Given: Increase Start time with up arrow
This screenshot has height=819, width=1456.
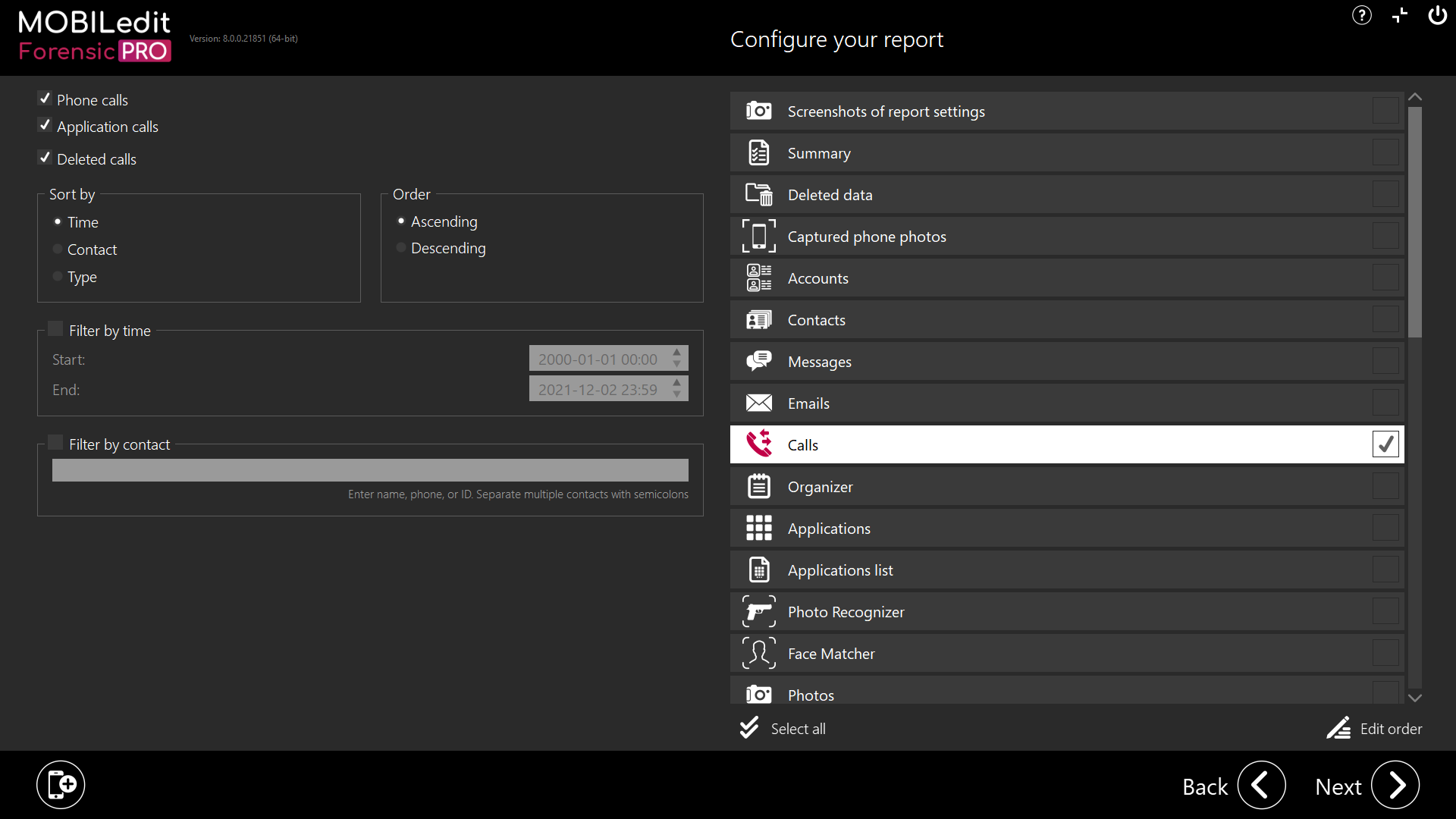Looking at the screenshot, I should [x=677, y=353].
